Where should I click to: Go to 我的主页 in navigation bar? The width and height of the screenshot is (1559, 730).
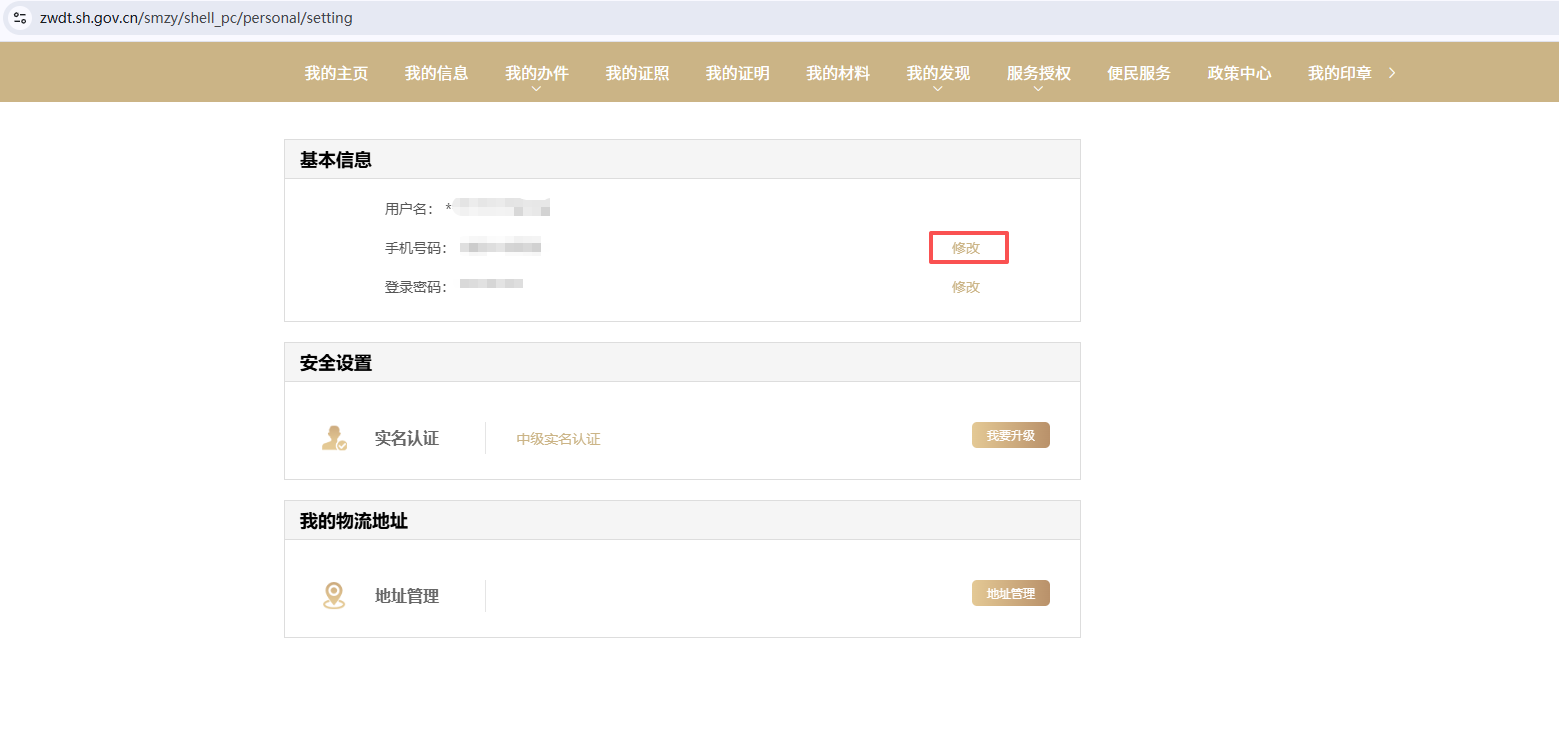[336, 73]
